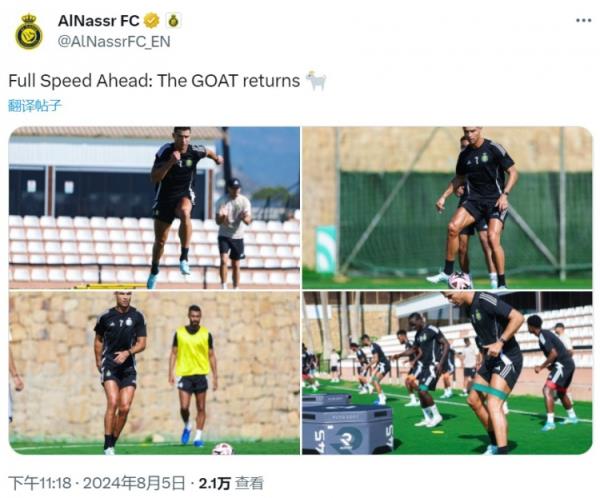The width and height of the screenshot is (600, 498).
Task: Open the AlNassr FC profile avatar
Action: click(x=29, y=32)
